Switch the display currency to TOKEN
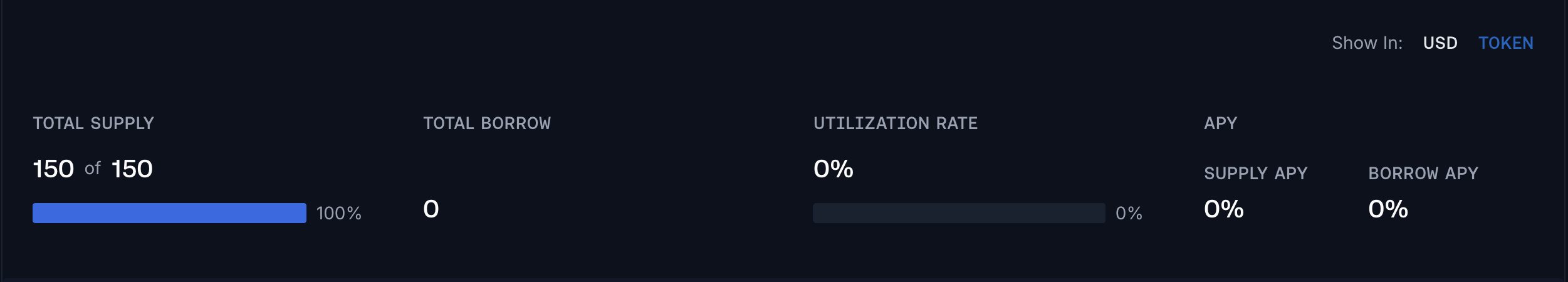1568x282 pixels. 1506,43
